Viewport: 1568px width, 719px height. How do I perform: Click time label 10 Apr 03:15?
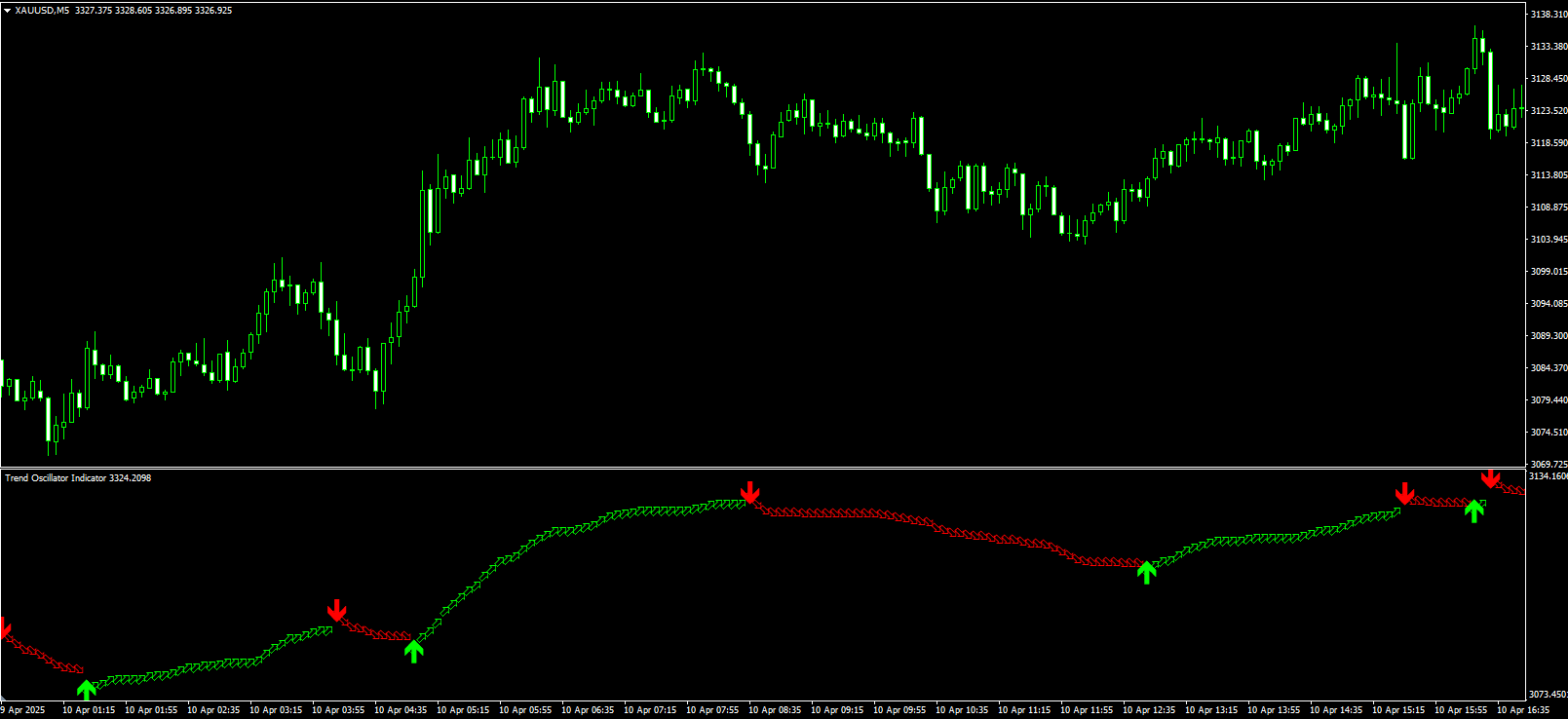click(x=276, y=710)
